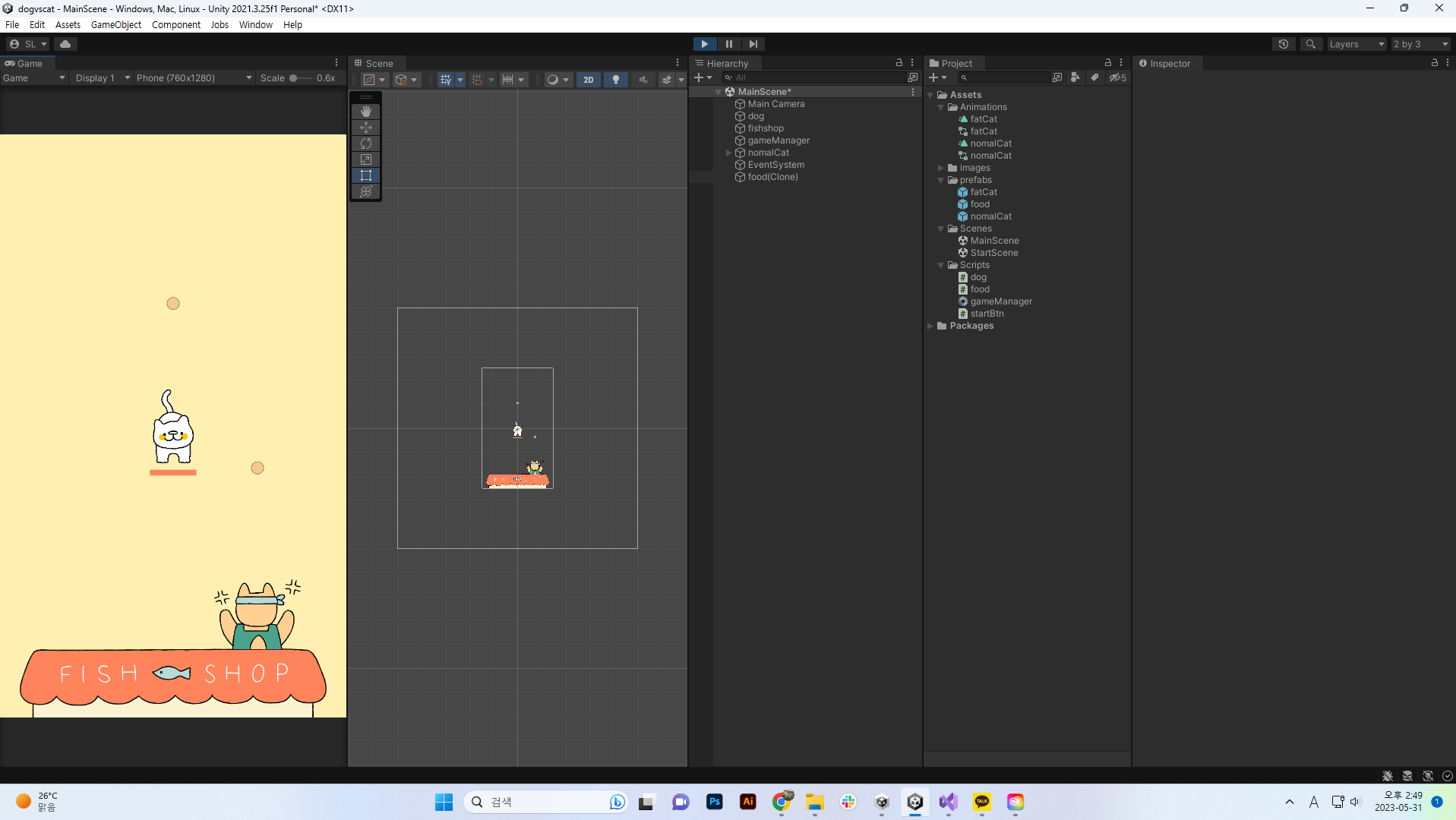
Task: Collapse the MainScene hierarchy root
Action: tap(719, 92)
